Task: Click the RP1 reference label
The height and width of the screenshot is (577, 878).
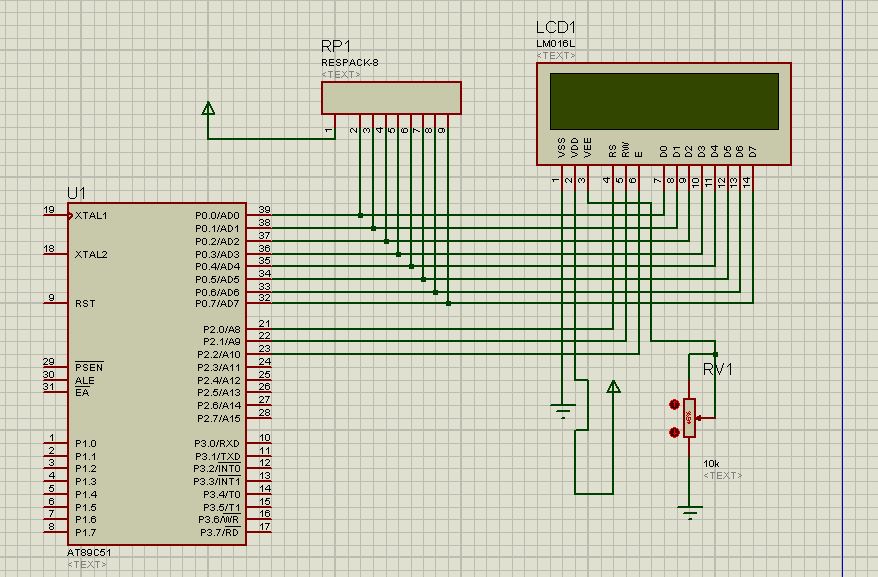Action: point(336,46)
